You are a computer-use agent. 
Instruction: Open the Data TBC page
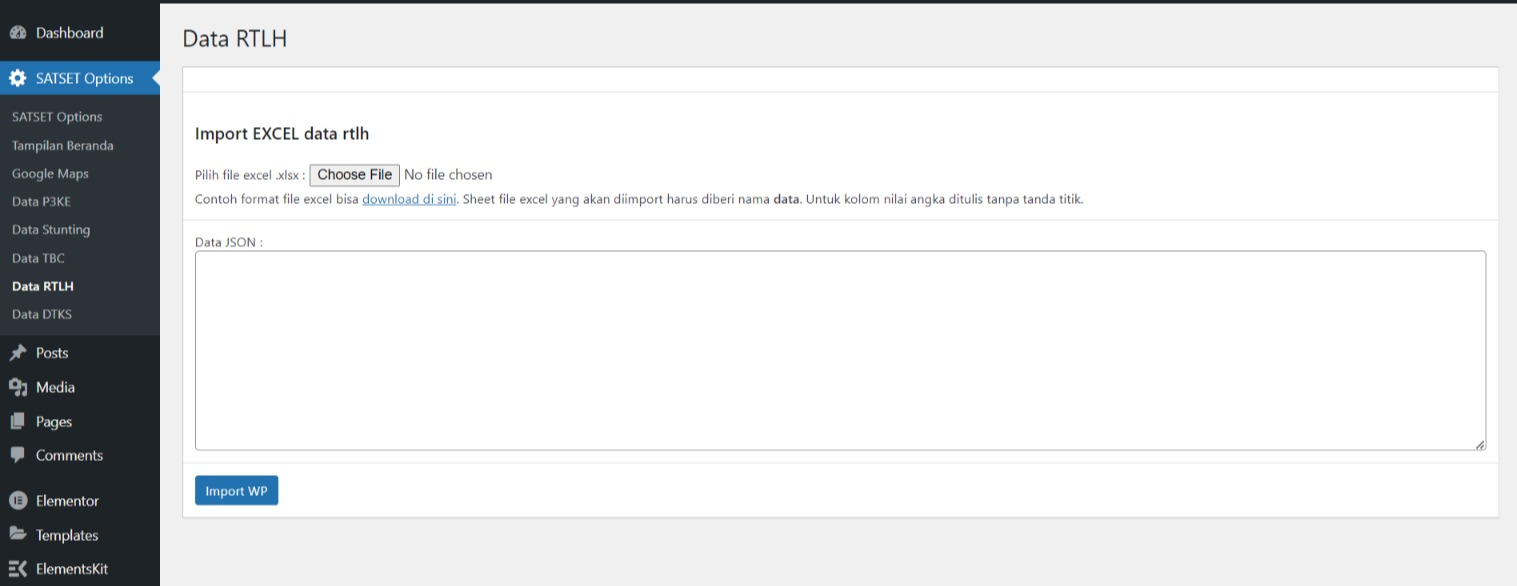click(x=38, y=258)
